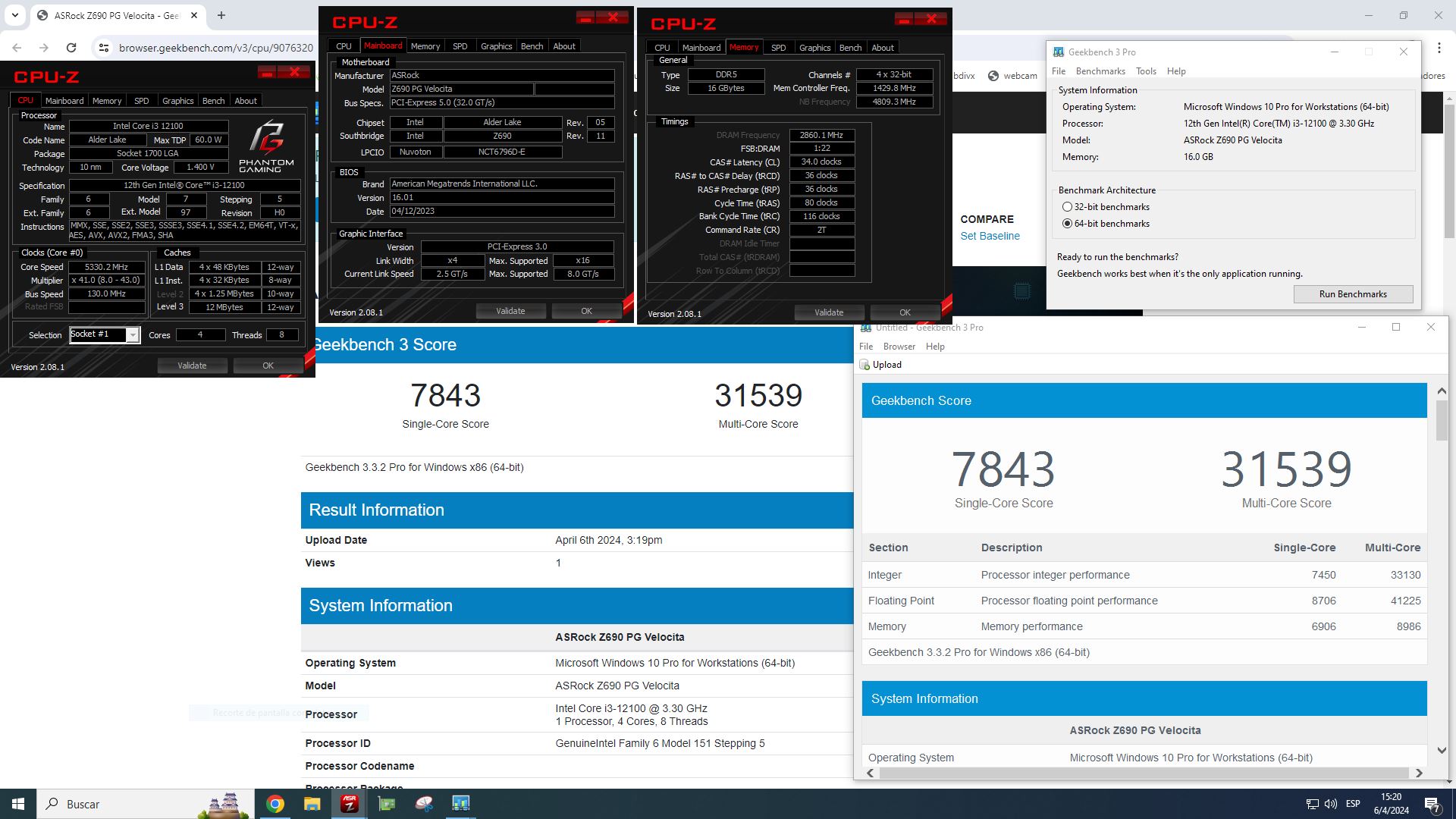
Task: Open the green graphics card taskbar icon
Action: [x=387, y=804]
